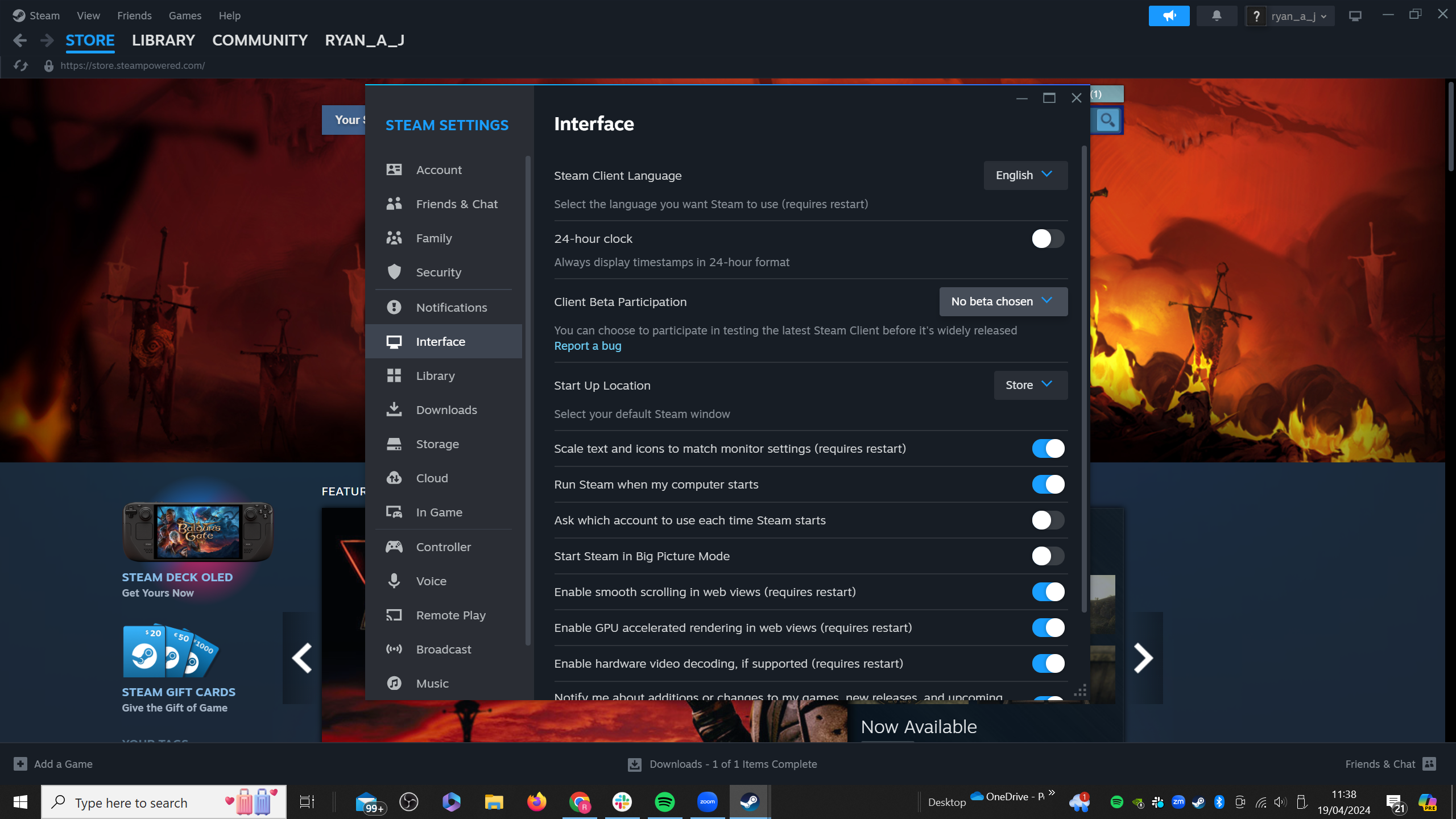1456x819 pixels.
Task: Open the Help menu
Action: (230, 15)
